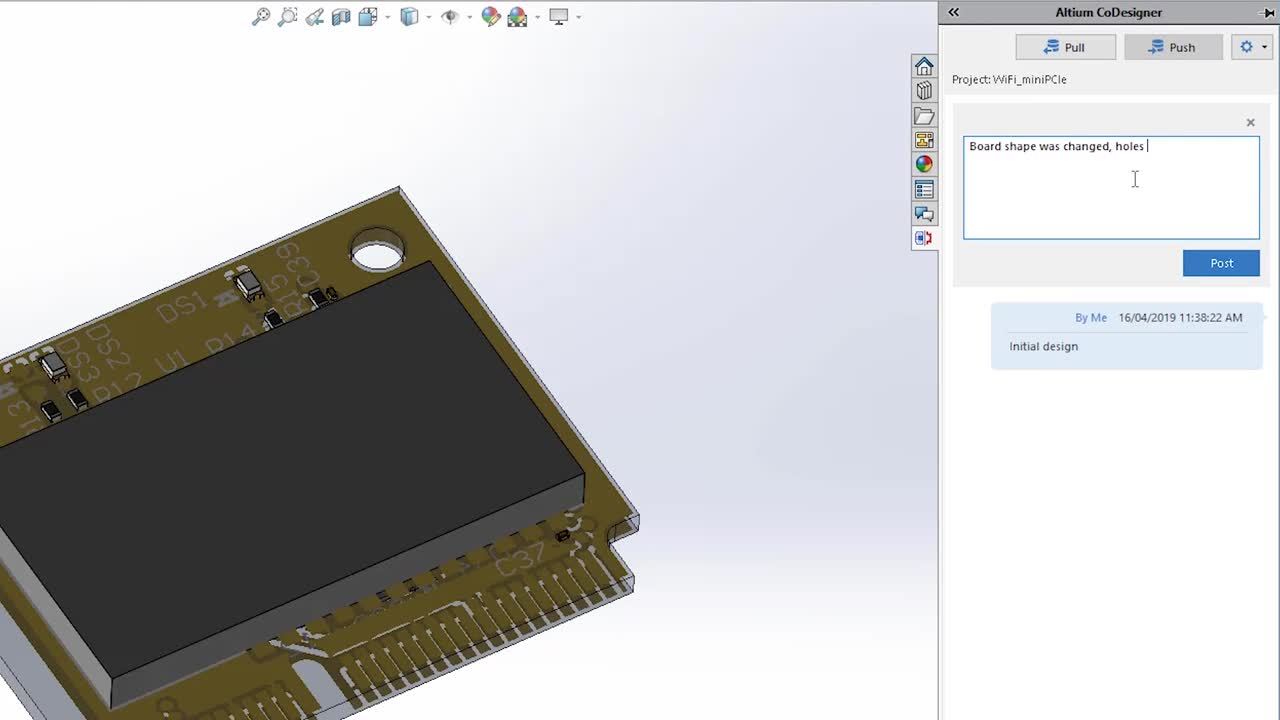The width and height of the screenshot is (1280, 720).
Task: Select the Zoom to Area tool
Action: 288,17
